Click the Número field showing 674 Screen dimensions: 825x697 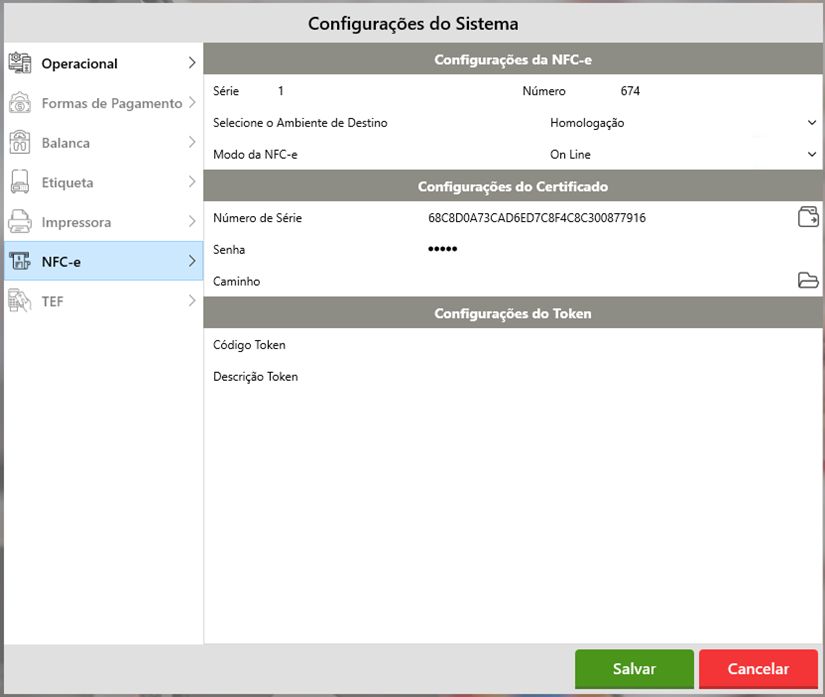click(x=700, y=91)
